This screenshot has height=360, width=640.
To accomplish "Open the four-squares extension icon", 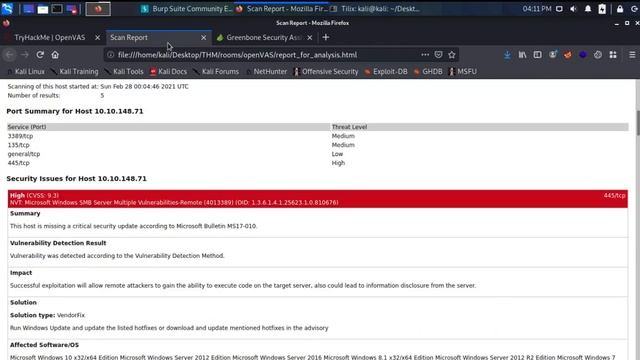I will click(613, 55).
